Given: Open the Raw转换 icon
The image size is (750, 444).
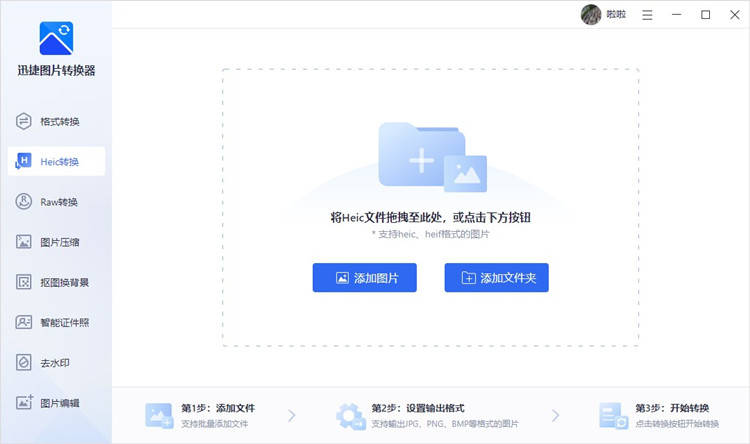Looking at the screenshot, I should pyautogui.click(x=23, y=201).
